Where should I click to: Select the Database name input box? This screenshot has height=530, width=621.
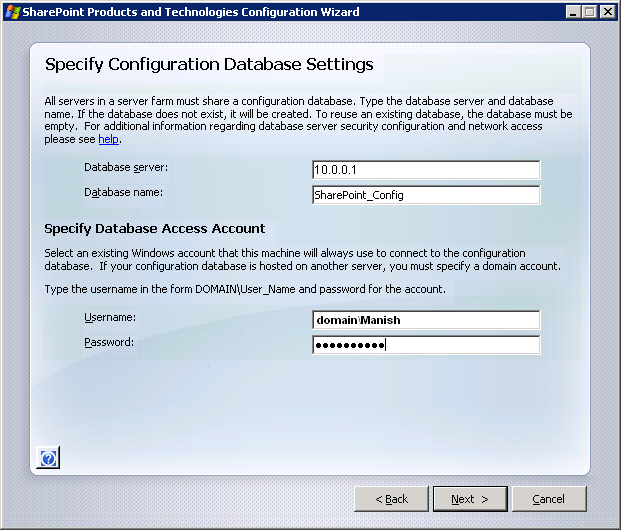426,195
